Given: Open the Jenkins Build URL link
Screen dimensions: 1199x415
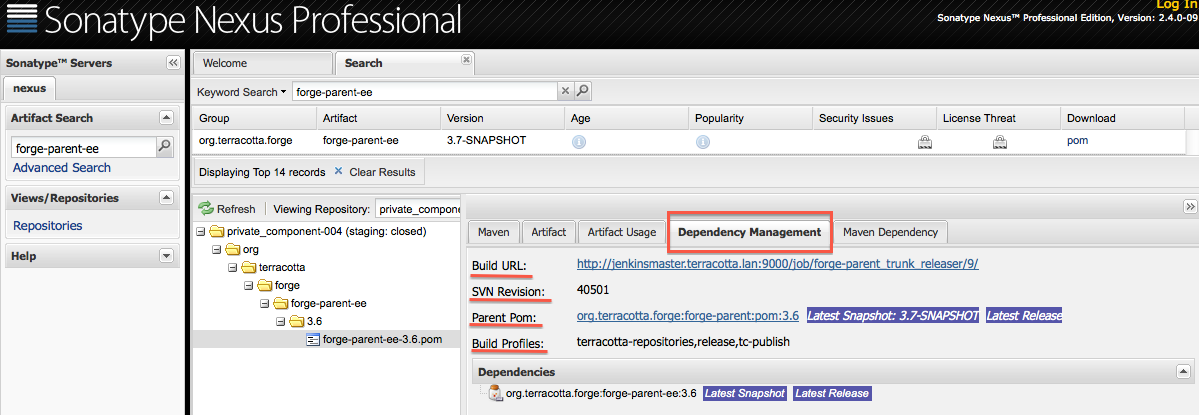Looking at the screenshot, I should [778, 264].
